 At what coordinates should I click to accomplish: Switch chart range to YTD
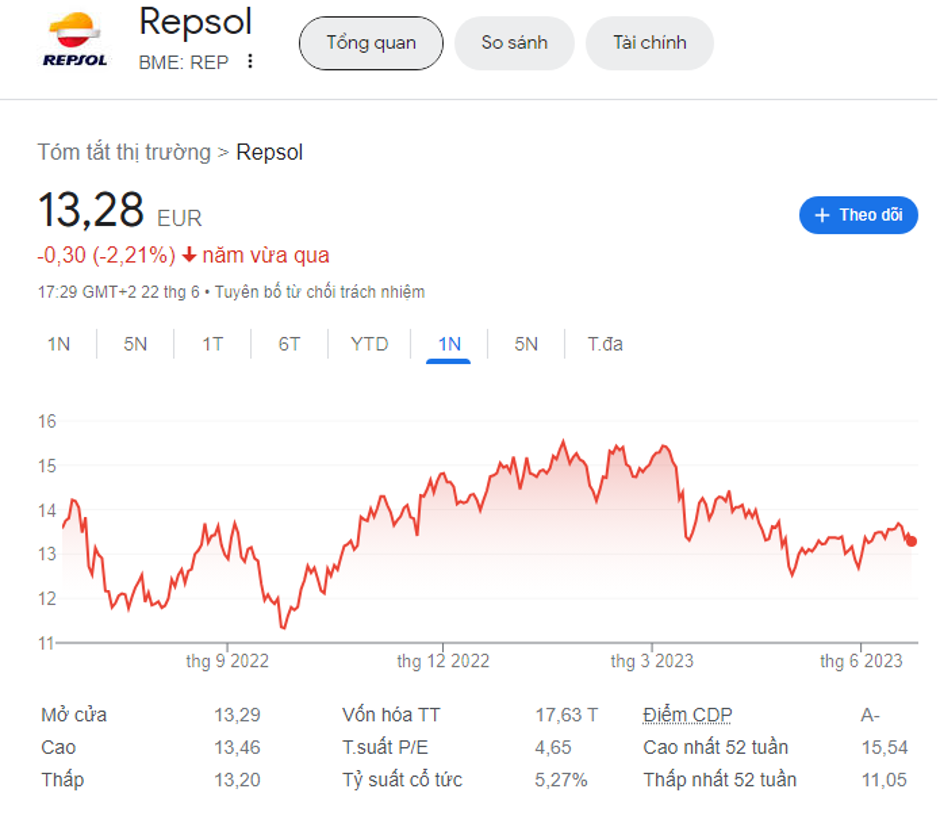click(x=369, y=343)
